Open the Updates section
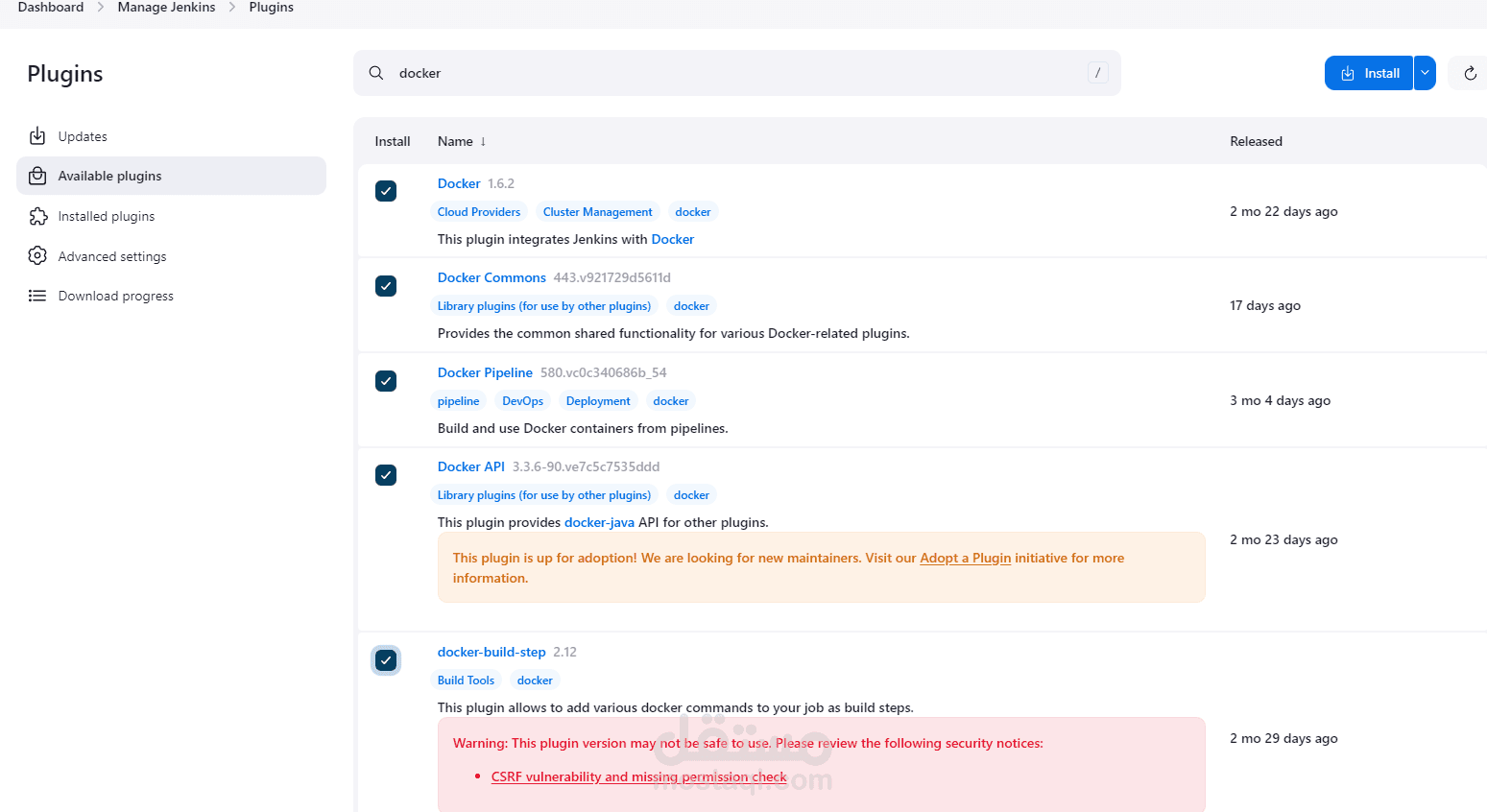Image resolution: width=1487 pixels, height=812 pixels. pos(171,136)
